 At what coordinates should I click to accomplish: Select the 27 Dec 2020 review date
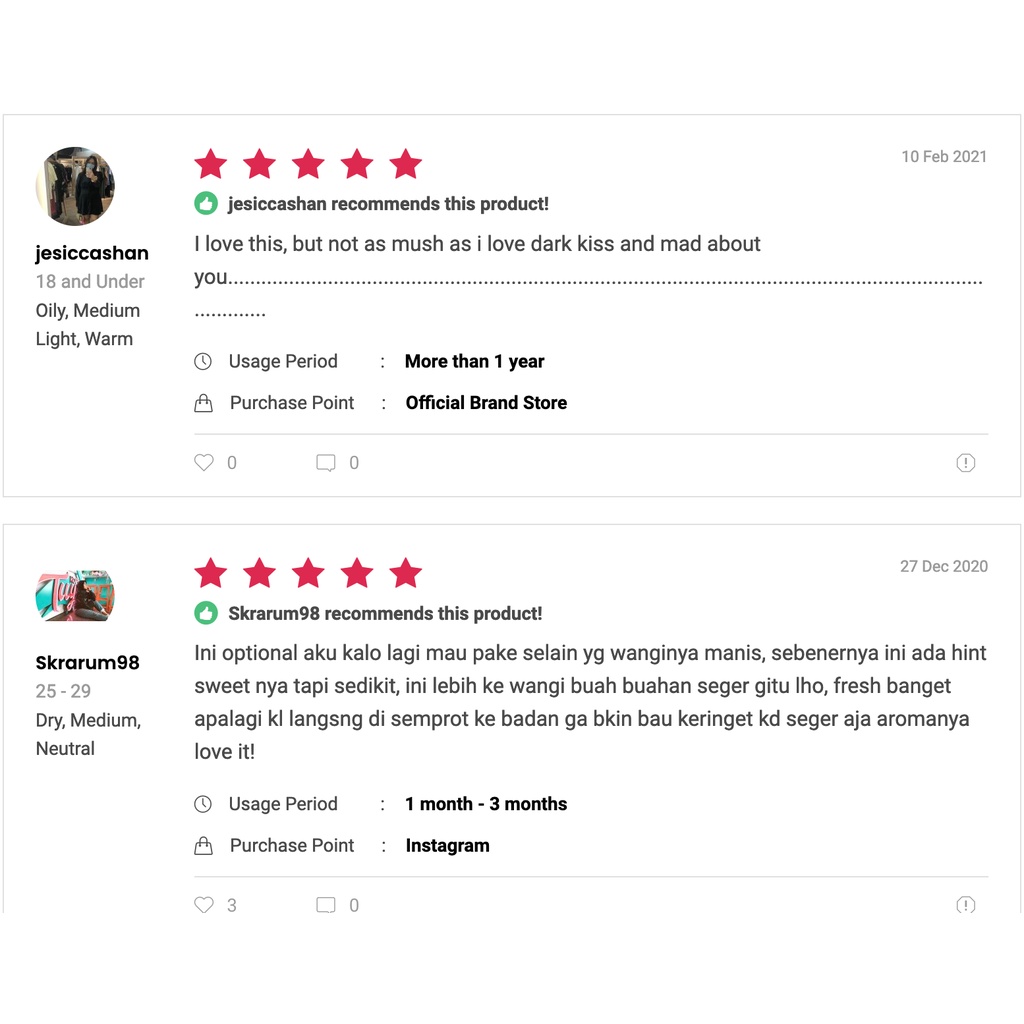944,566
